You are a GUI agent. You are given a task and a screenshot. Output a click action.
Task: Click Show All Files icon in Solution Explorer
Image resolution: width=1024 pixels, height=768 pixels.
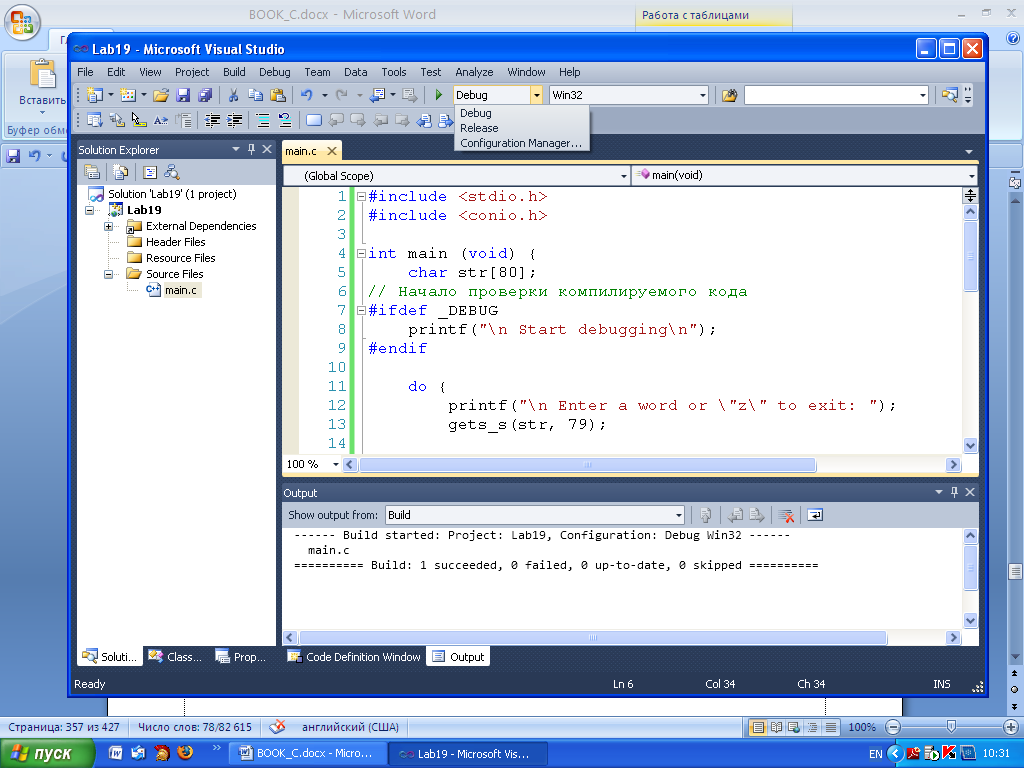coord(121,172)
